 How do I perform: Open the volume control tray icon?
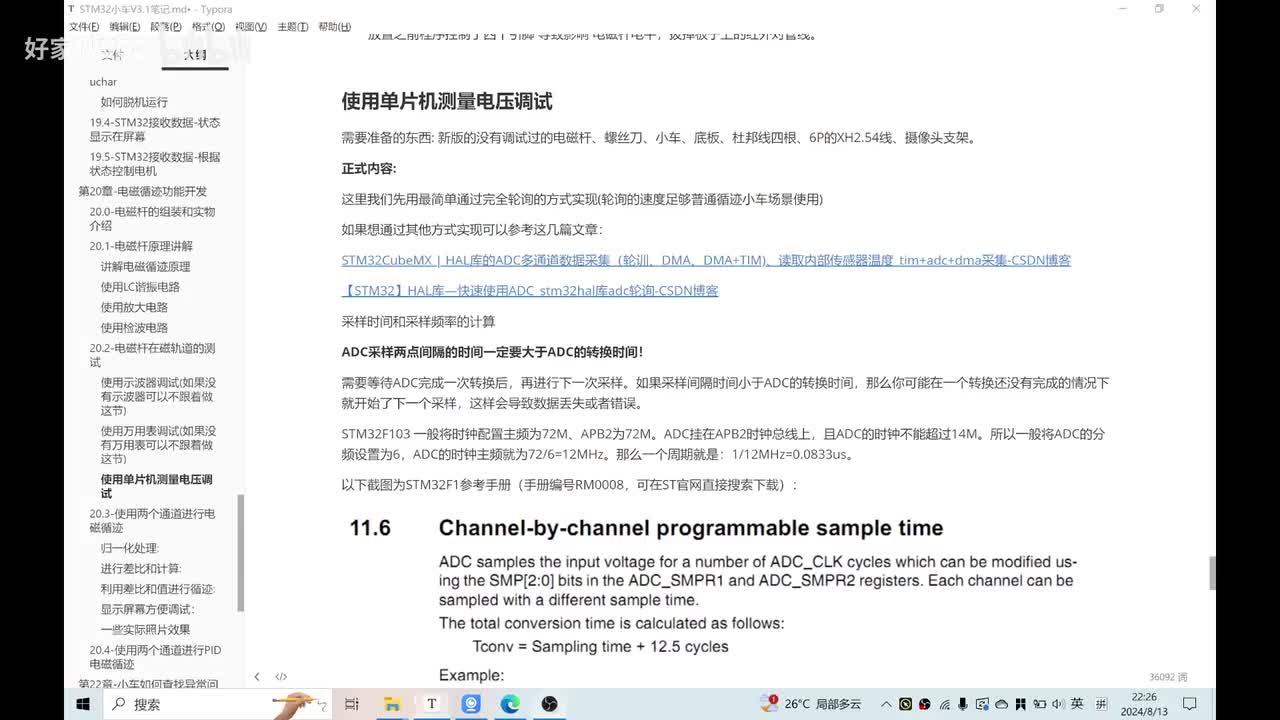point(1056,704)
